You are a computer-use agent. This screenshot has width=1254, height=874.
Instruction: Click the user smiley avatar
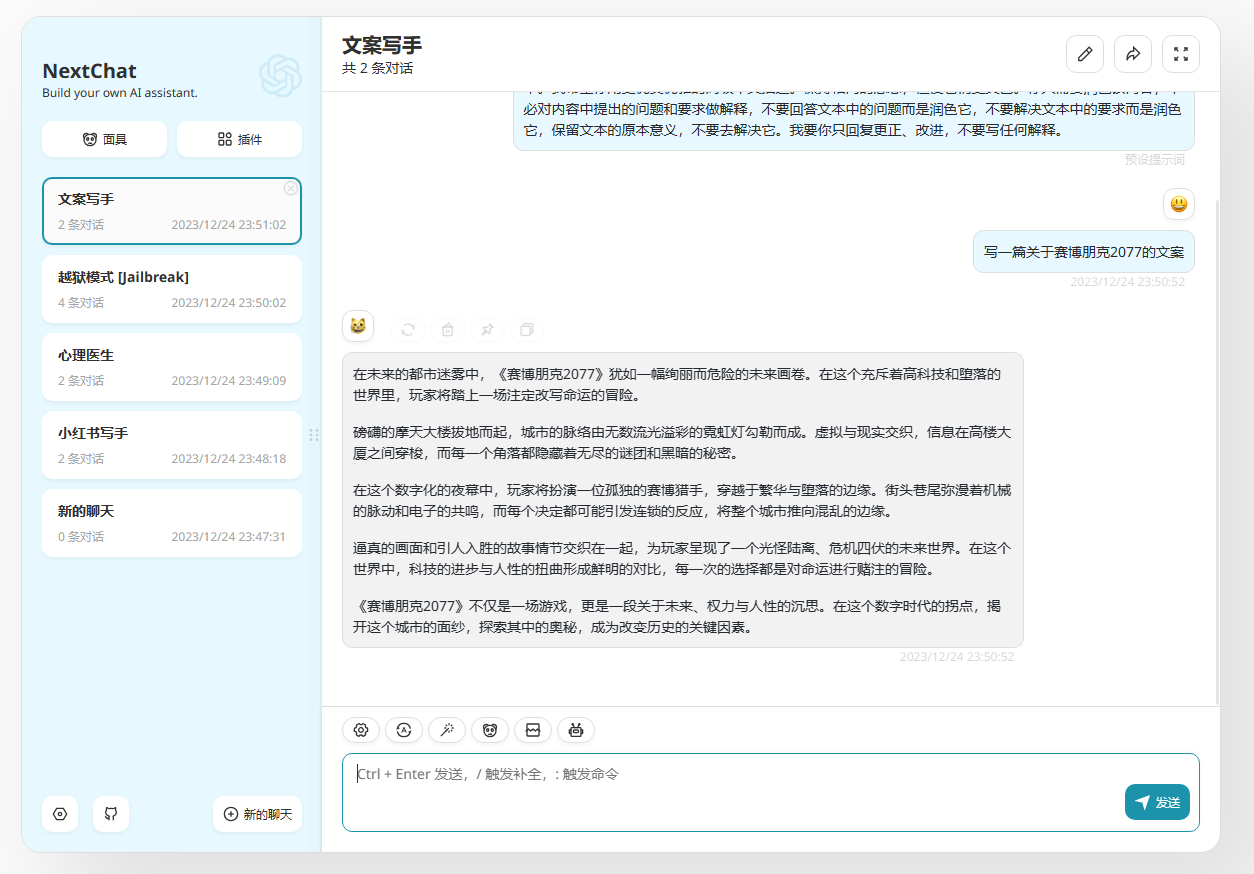[x=1179, y=204]
